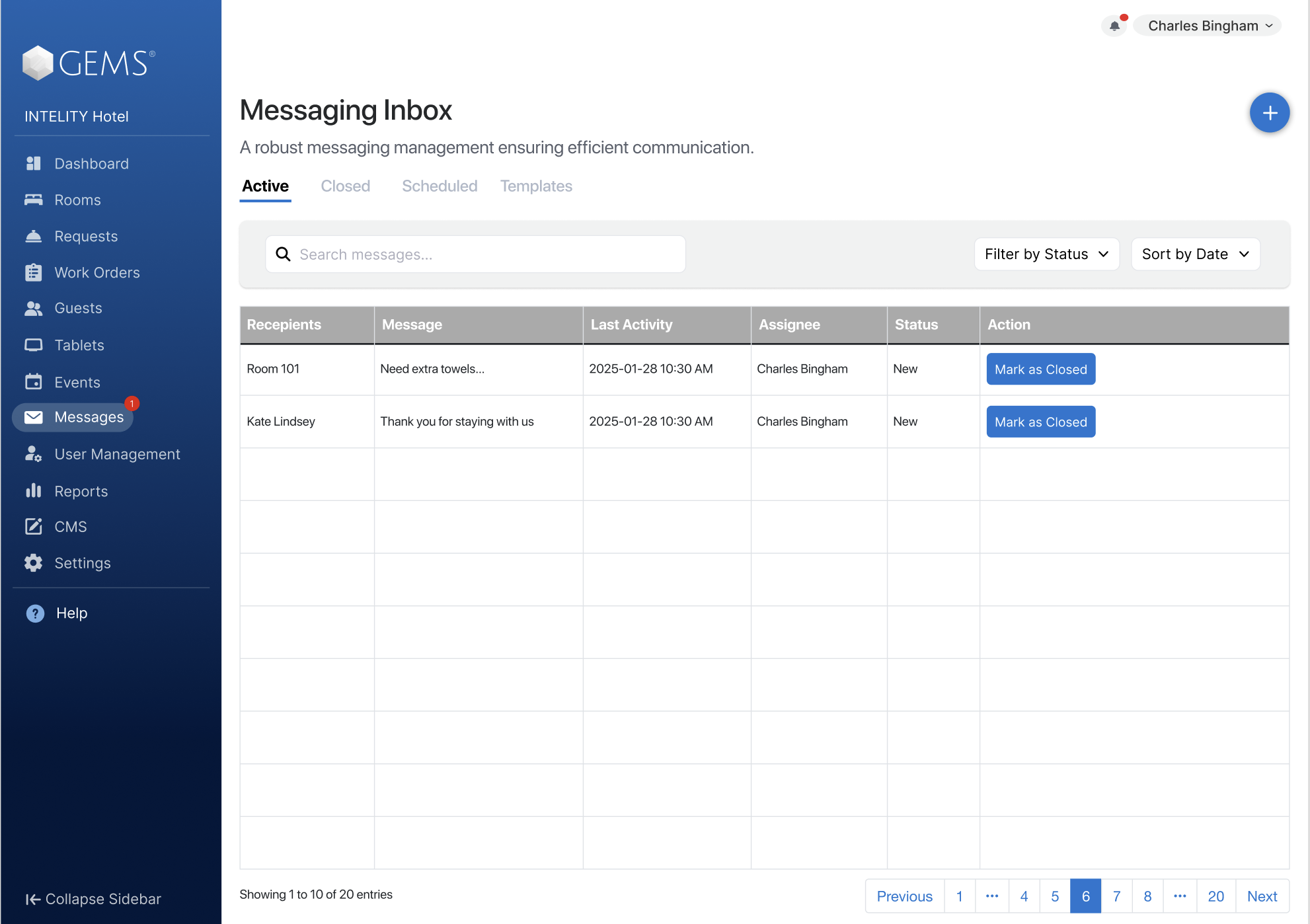This screenshot has height=924, width=1310.
Task: Click the Collapse Sidebar arrow icon
Action: click(33, 899)
